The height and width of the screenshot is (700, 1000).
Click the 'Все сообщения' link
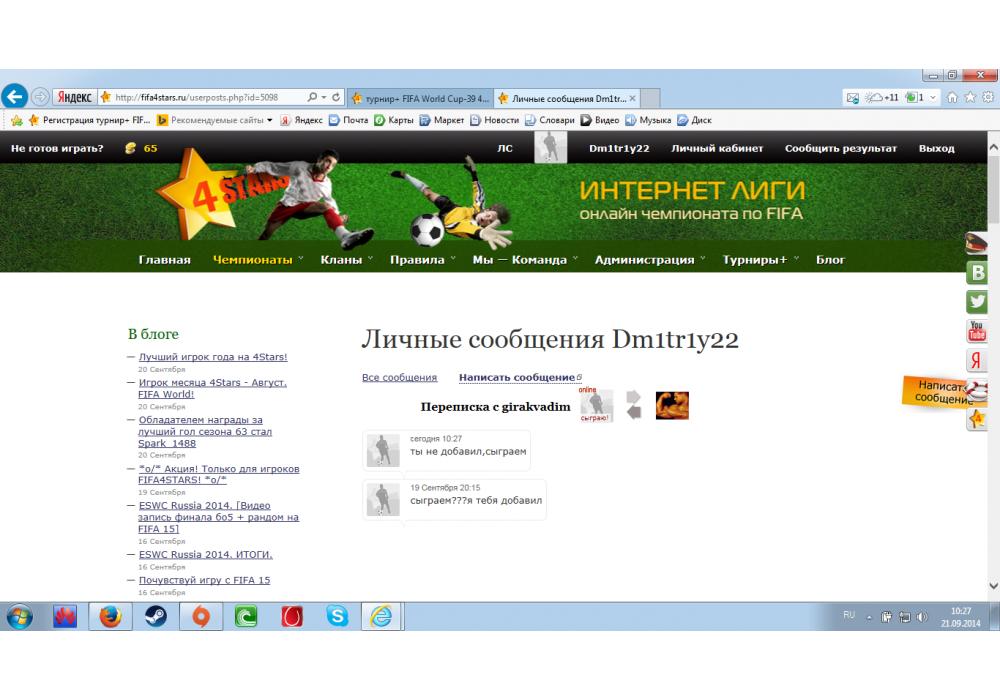[399, 378]
